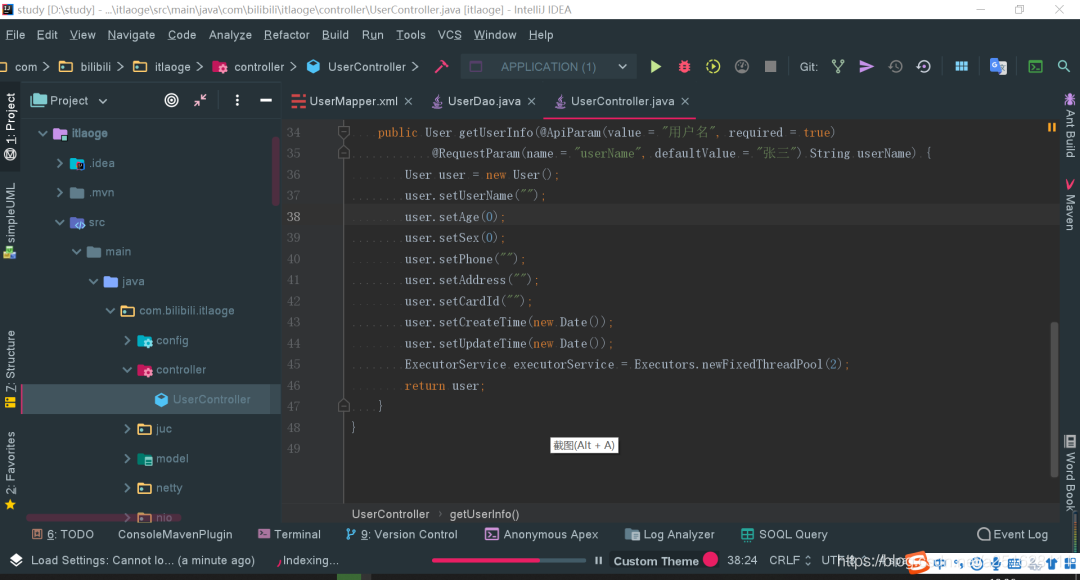Screen dimensions: 1080x580
Task: Pause the indexing progress
Action: point(599,561)
